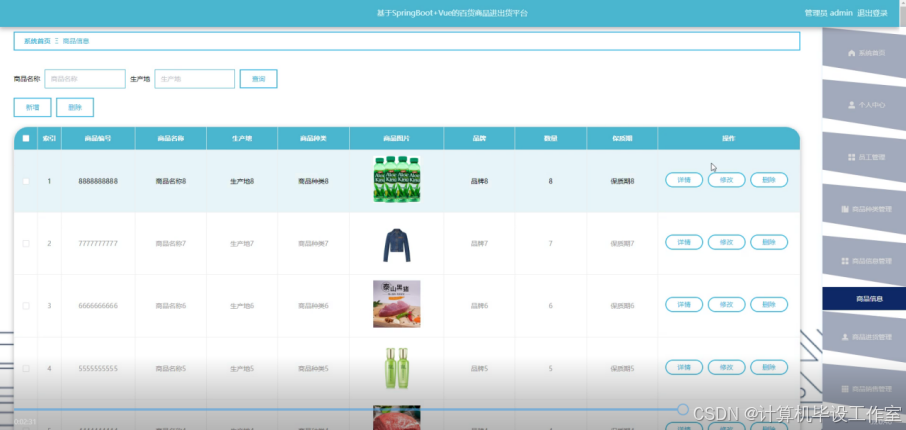Check the checkbox for row 8888888888

click(x=25, y=181)
